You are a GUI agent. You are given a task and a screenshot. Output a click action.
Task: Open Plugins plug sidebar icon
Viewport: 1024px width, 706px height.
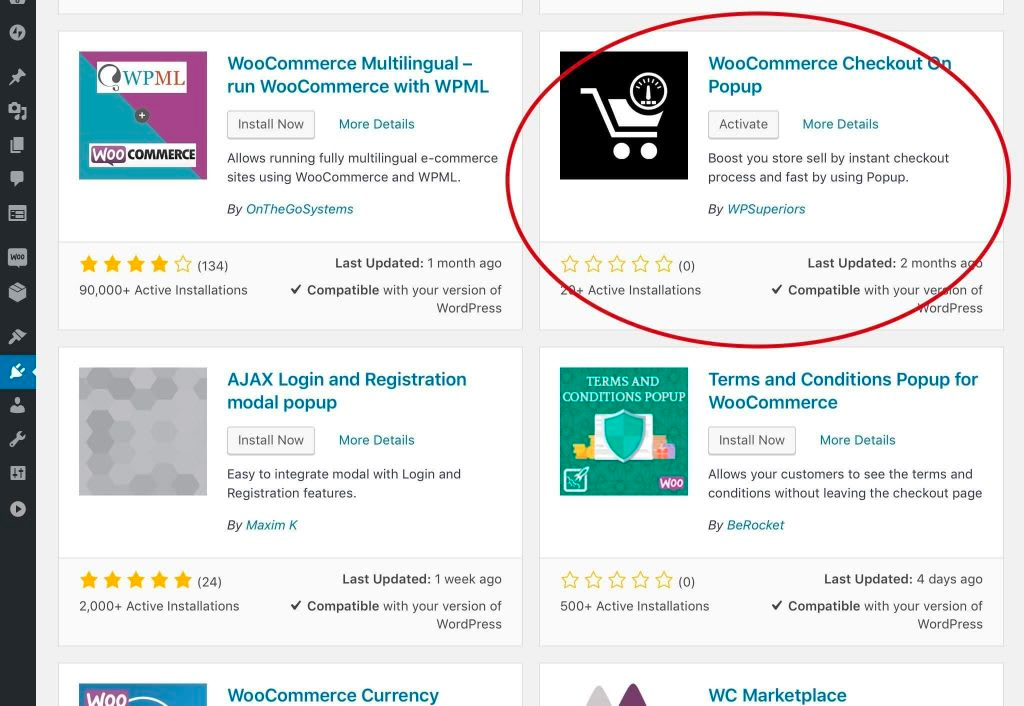(x=18, y=371)
